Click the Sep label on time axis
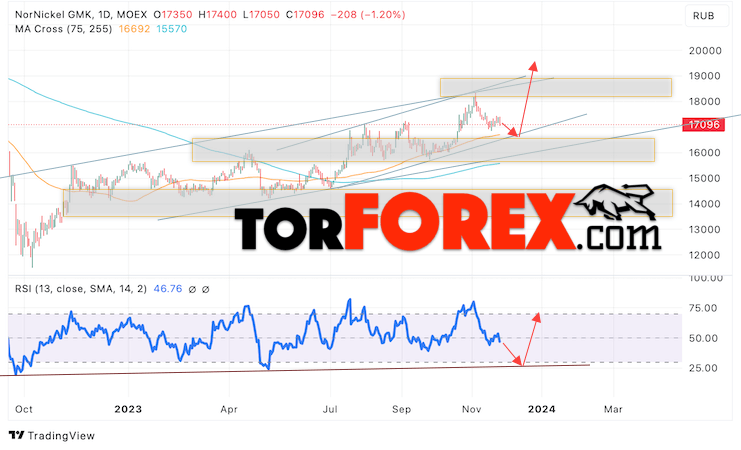The image size is (741, 450). 401,409
